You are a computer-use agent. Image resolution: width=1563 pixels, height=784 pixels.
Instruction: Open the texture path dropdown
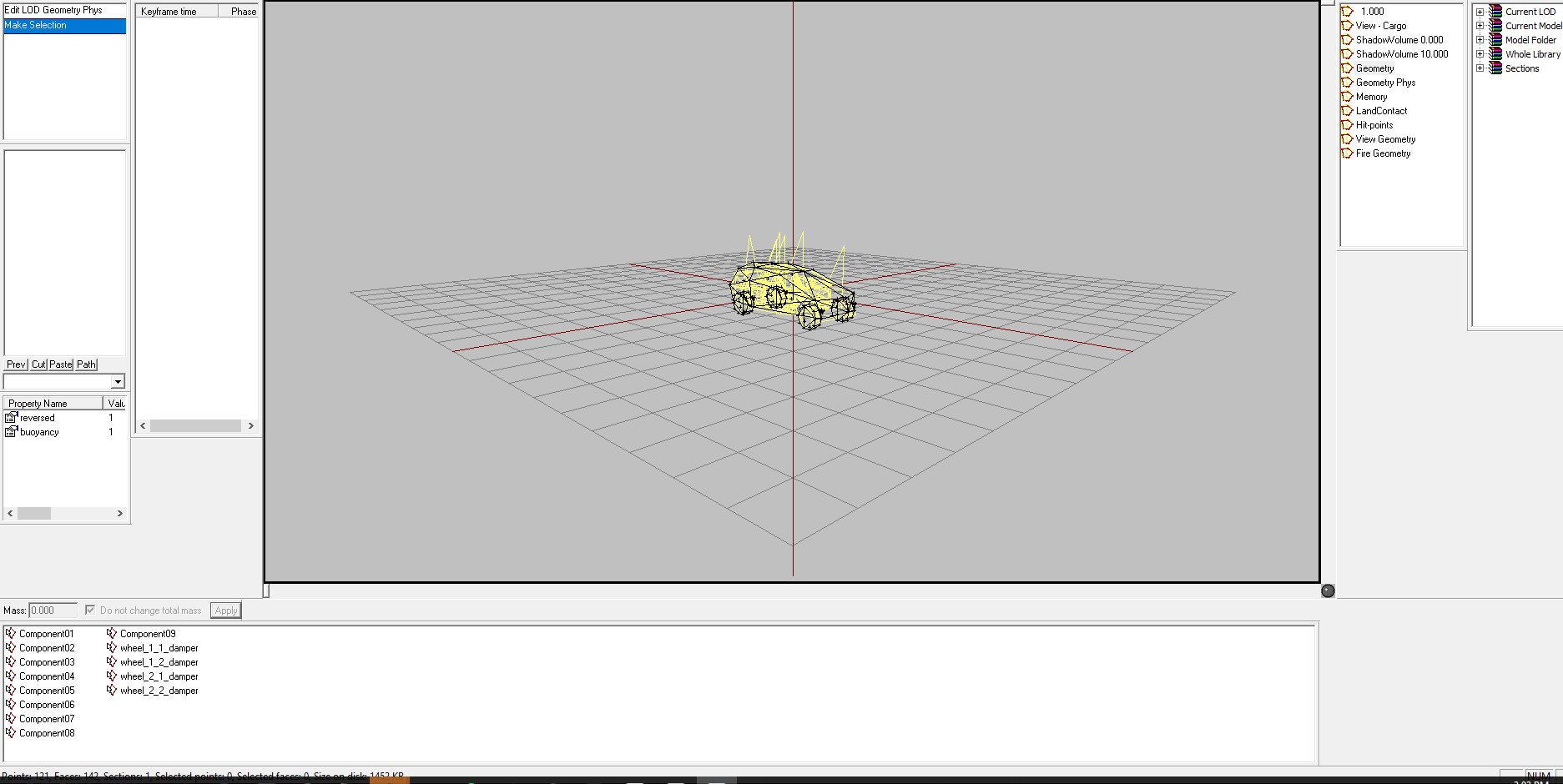[118, 382]
